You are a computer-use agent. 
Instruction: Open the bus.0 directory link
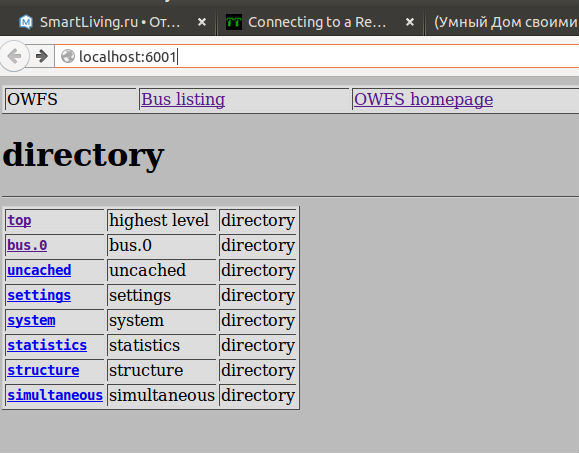27,245
